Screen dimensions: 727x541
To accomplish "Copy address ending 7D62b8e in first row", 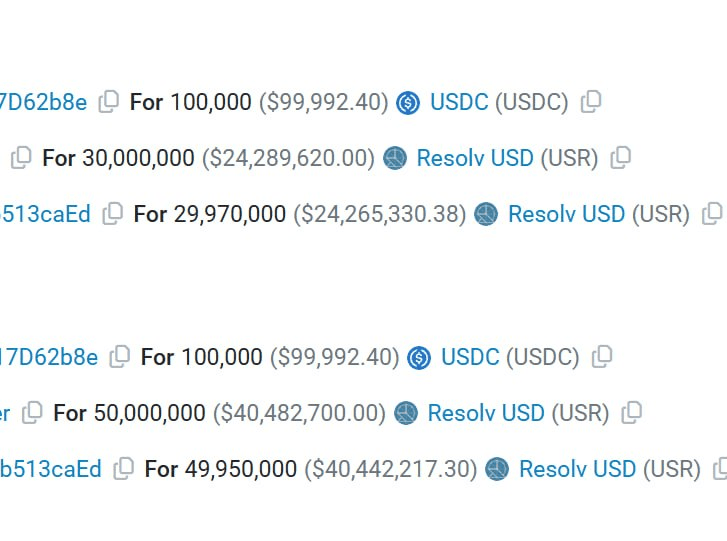I will click(108, 101).
